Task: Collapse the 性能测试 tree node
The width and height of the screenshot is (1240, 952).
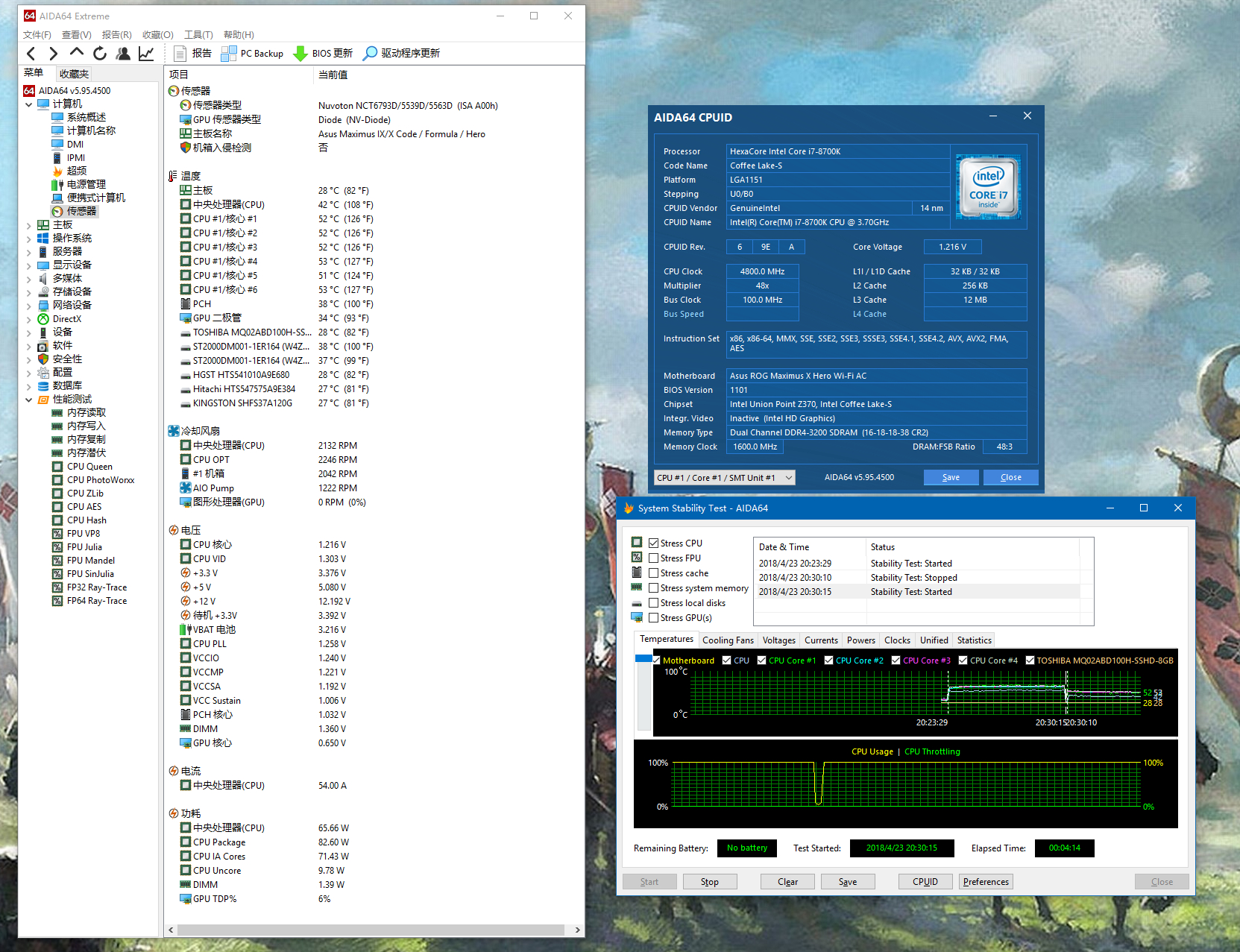Action: (29, 400)
